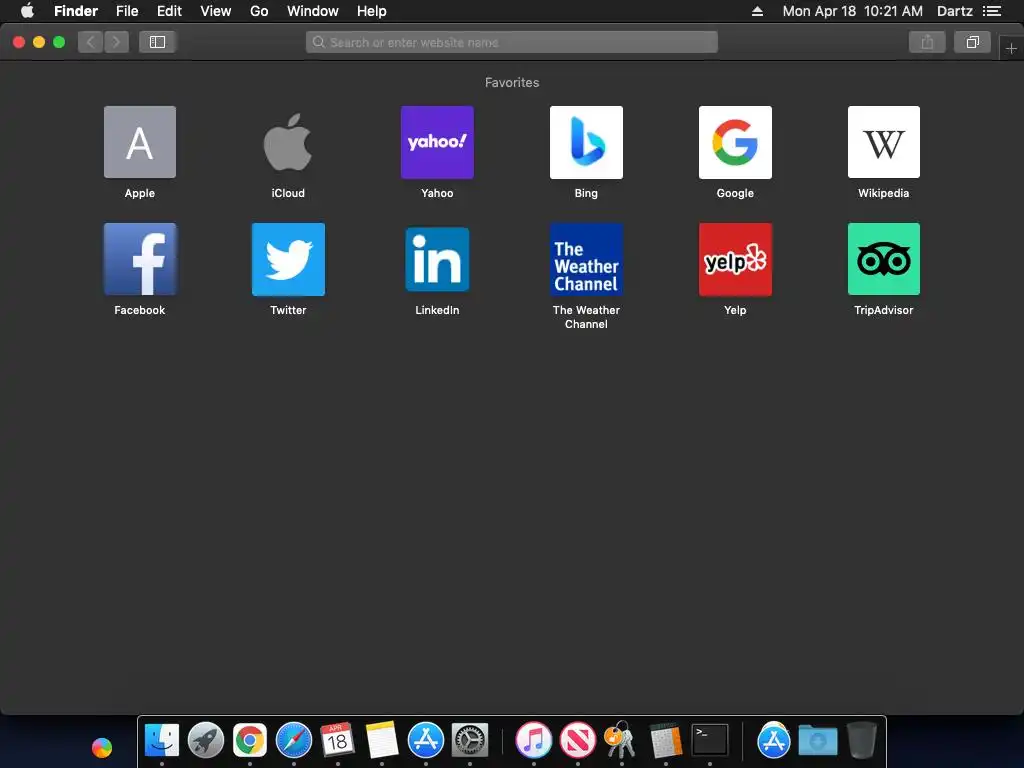Toggle the sidebar button
The width and height of the screenshot is (1024, 768).
point(157,42)
